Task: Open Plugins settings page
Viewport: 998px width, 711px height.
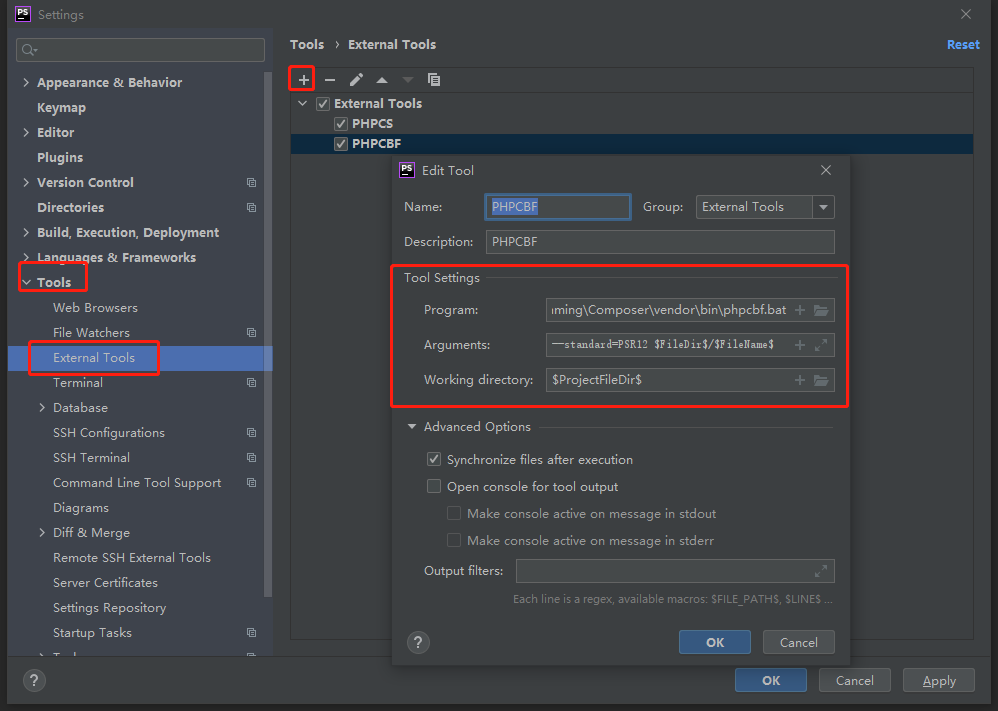Action: click(x=60, y=157)
